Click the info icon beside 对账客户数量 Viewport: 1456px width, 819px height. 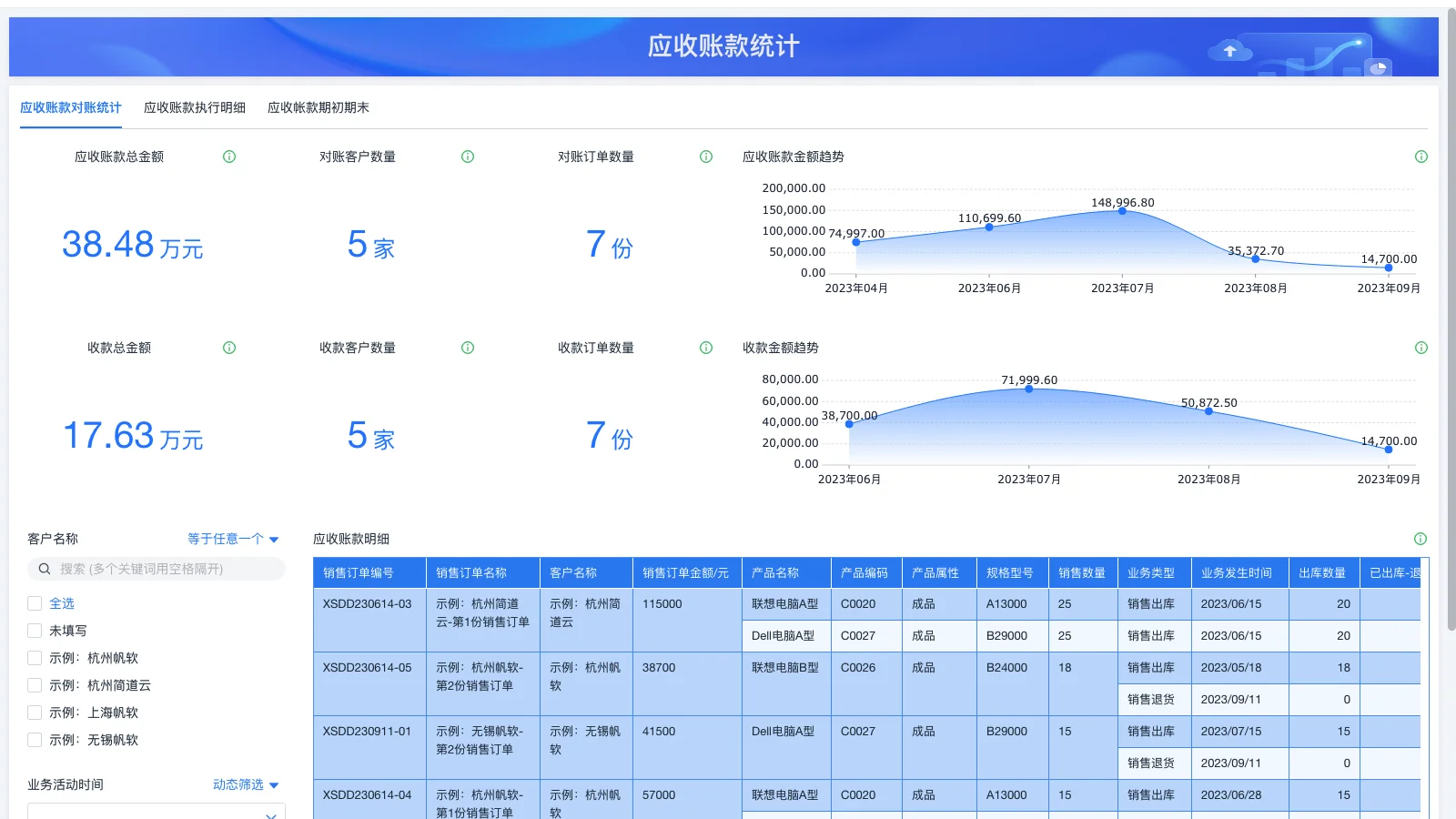[468, 156]
